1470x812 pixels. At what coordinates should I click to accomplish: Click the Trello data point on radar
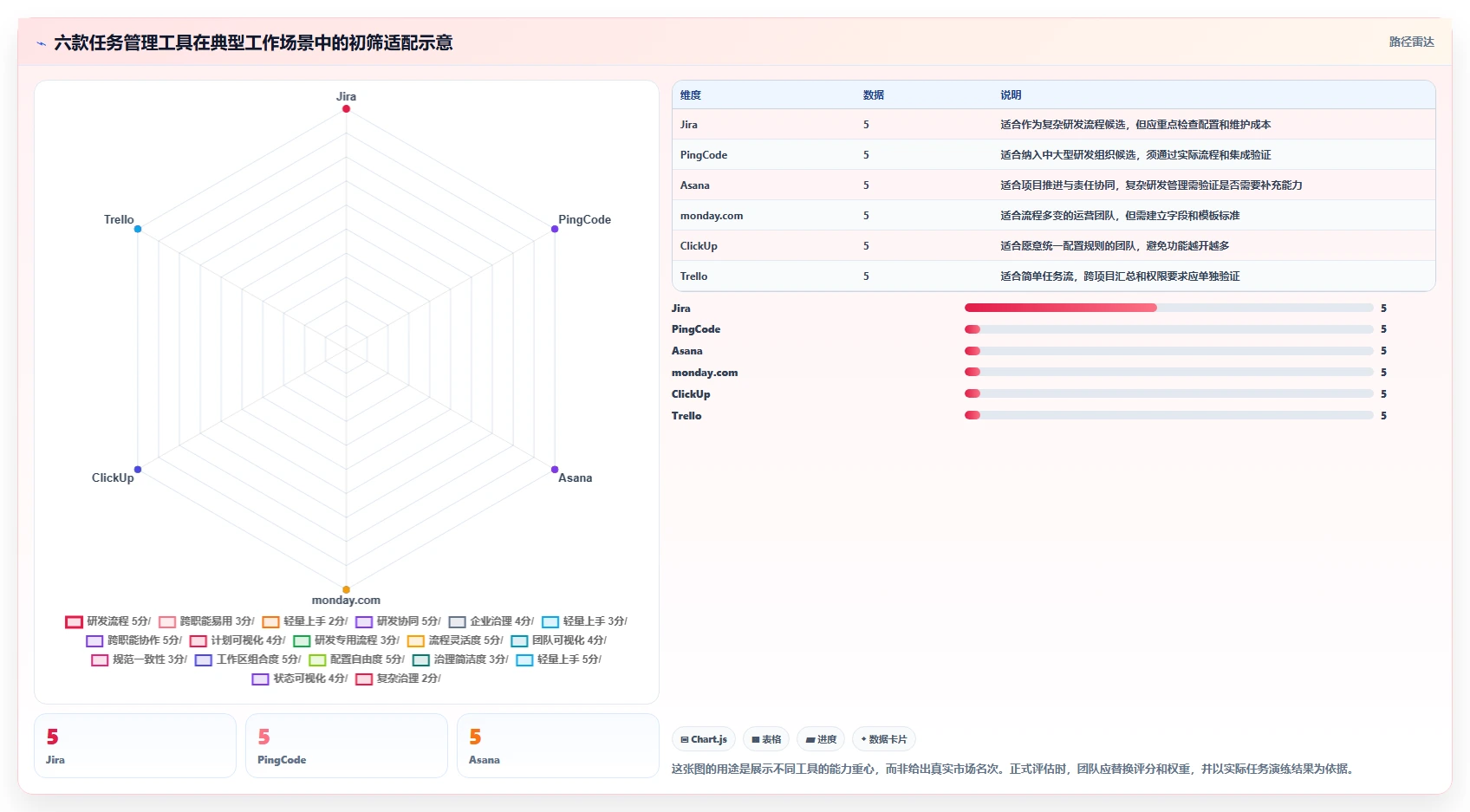pyautogui.click(x=138, y=229)
